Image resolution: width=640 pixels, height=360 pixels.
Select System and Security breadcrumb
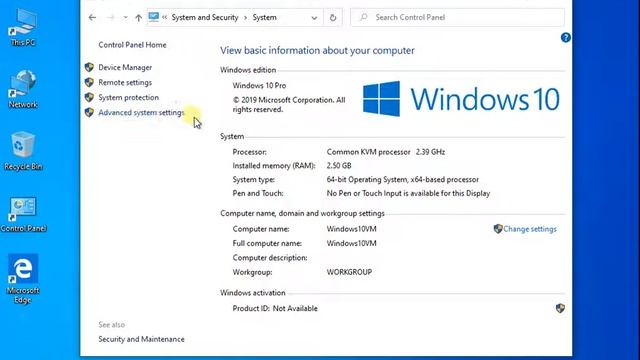click(205, 18)
